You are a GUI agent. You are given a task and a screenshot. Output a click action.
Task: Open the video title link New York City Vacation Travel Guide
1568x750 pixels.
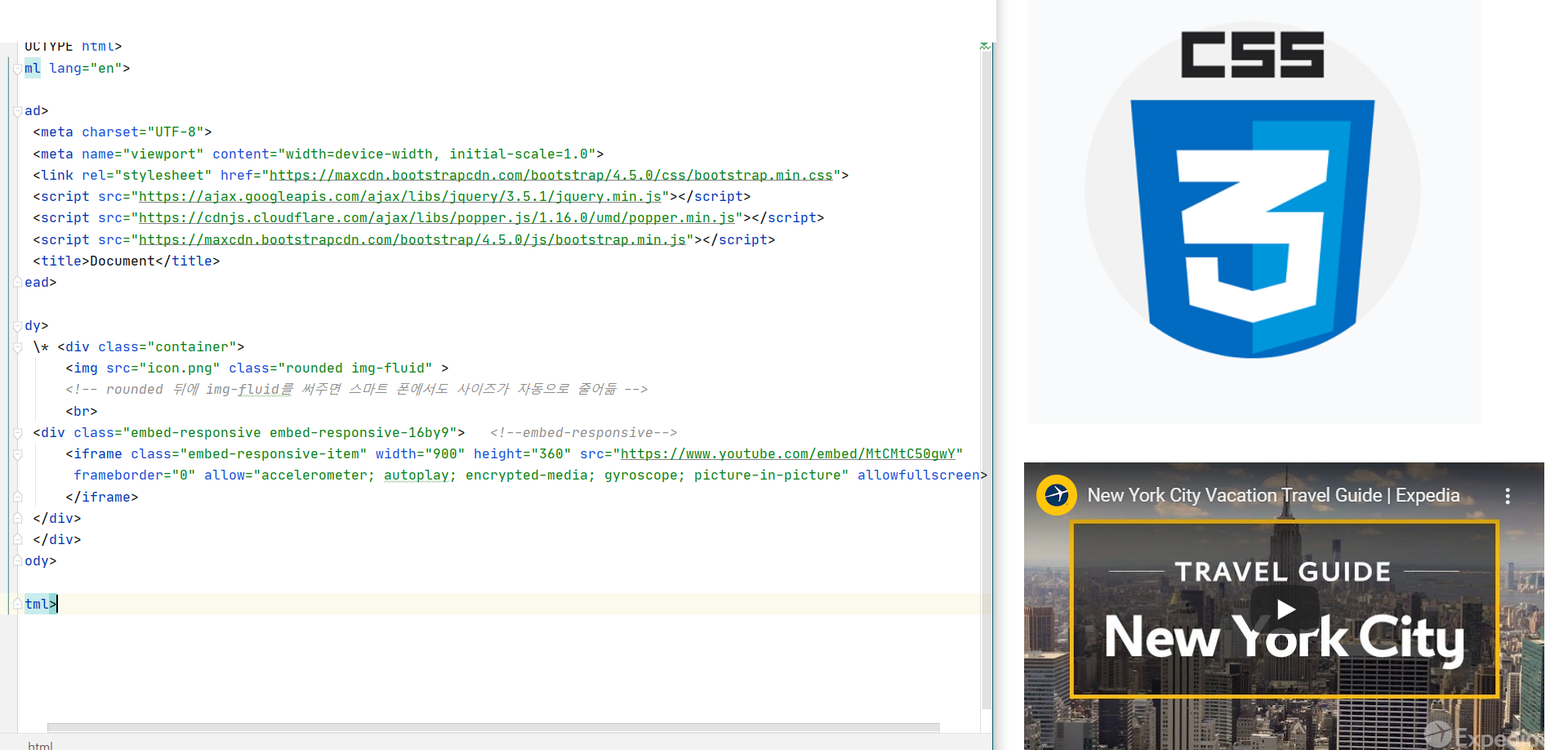click(x=1273, y=495)
